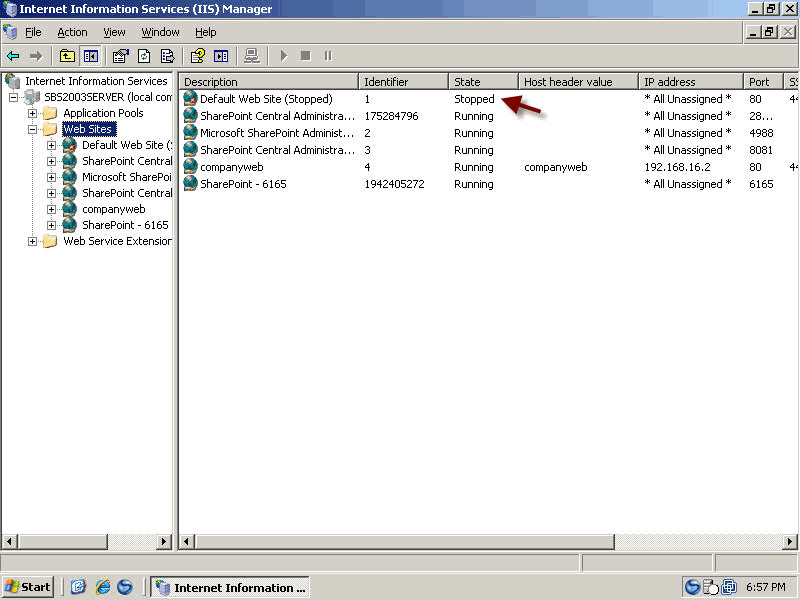
Task: Click the blue globe system tray icon
Action: coord(692,587)
